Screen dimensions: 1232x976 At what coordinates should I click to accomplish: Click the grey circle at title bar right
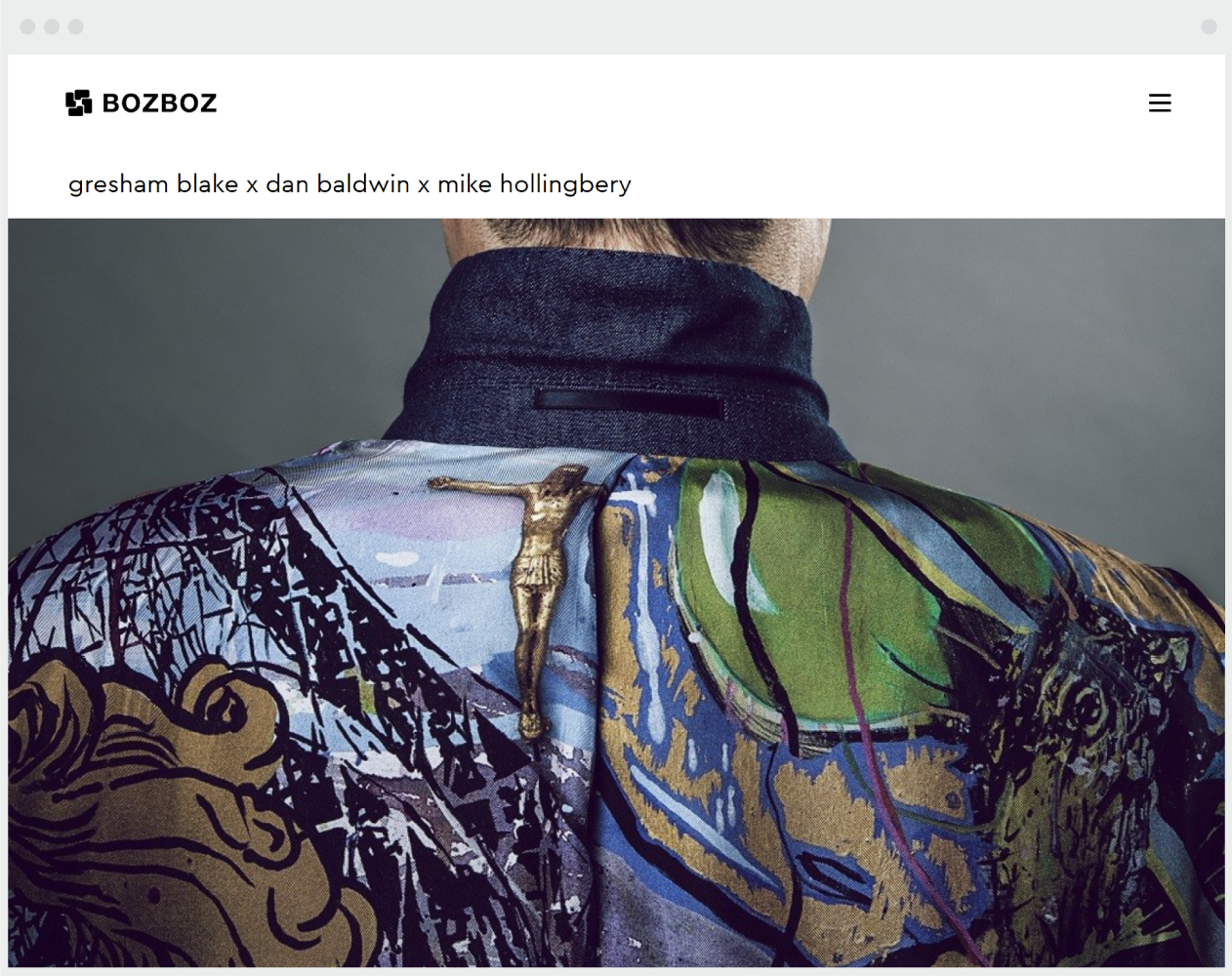click(1209, 26)
